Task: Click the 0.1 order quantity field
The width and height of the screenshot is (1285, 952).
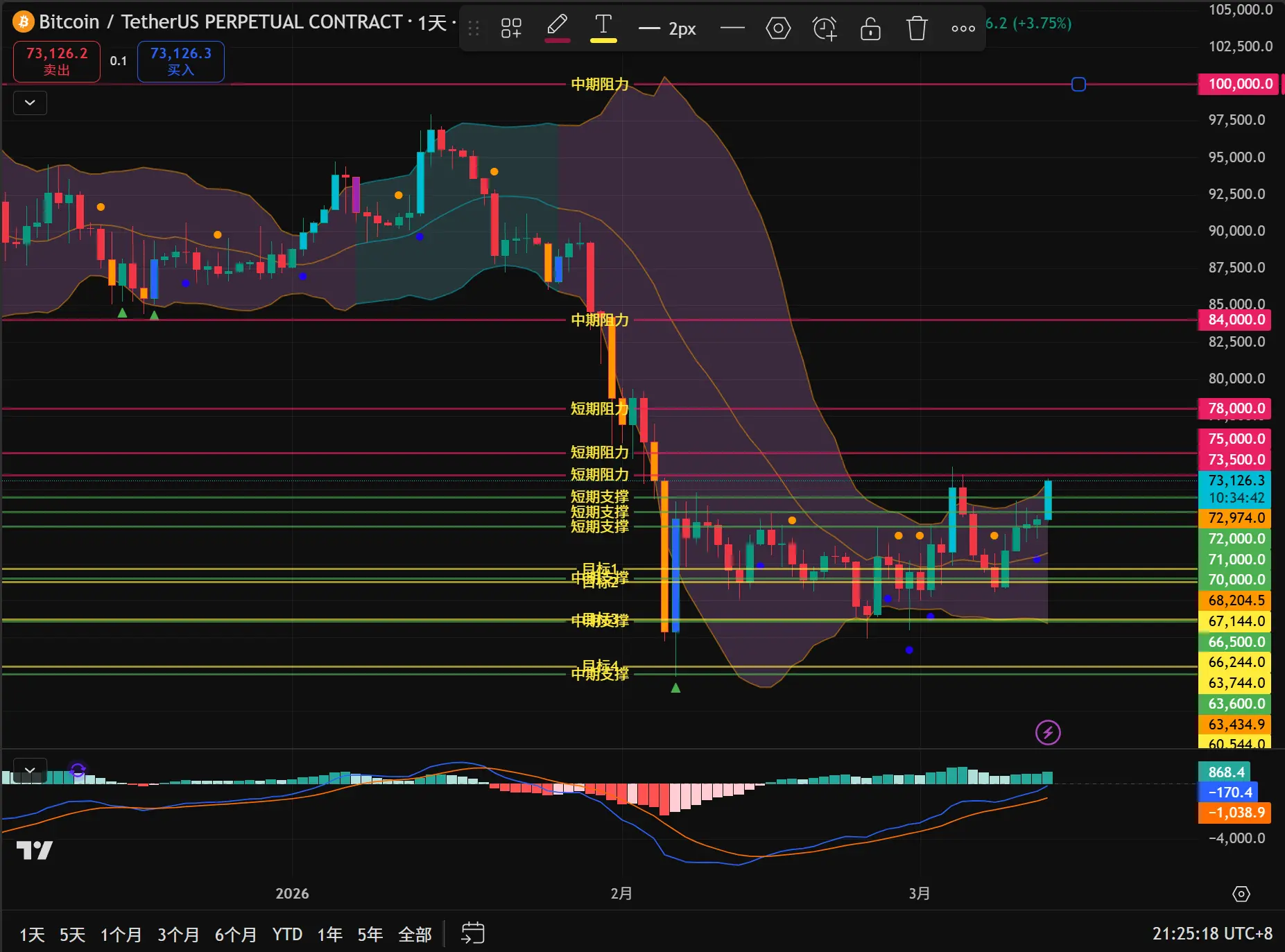Action: (x=119, y=61)
